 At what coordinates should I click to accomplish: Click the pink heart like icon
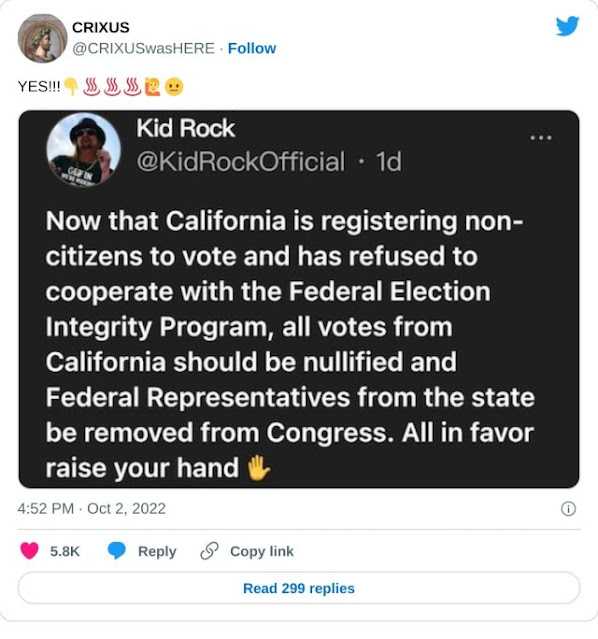(x=29, y=551)
